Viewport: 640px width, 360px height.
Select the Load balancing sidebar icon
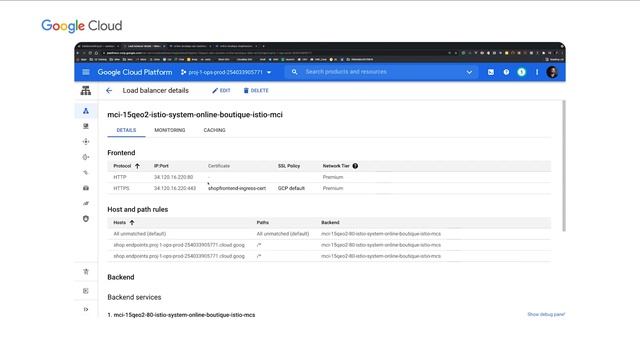point(86,111)
